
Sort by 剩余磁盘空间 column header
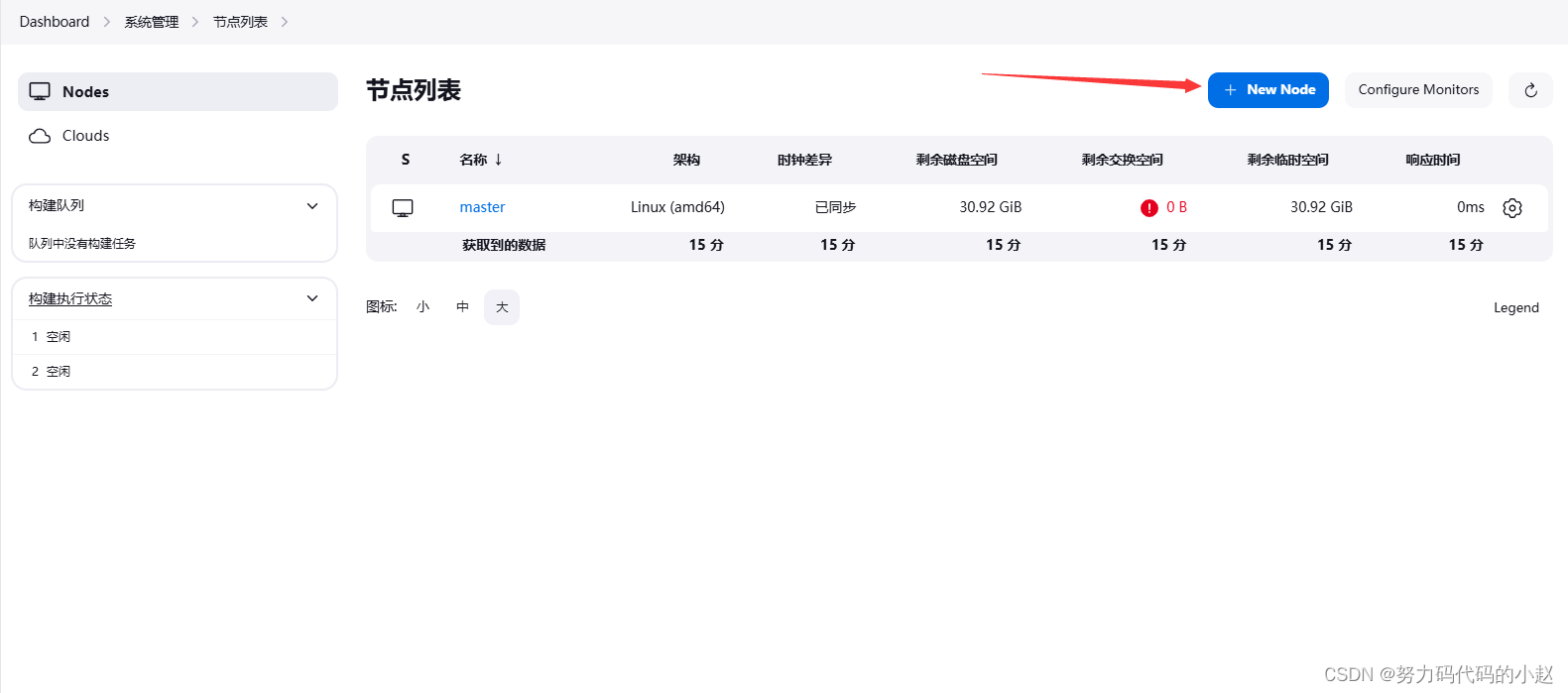point(956,160)
